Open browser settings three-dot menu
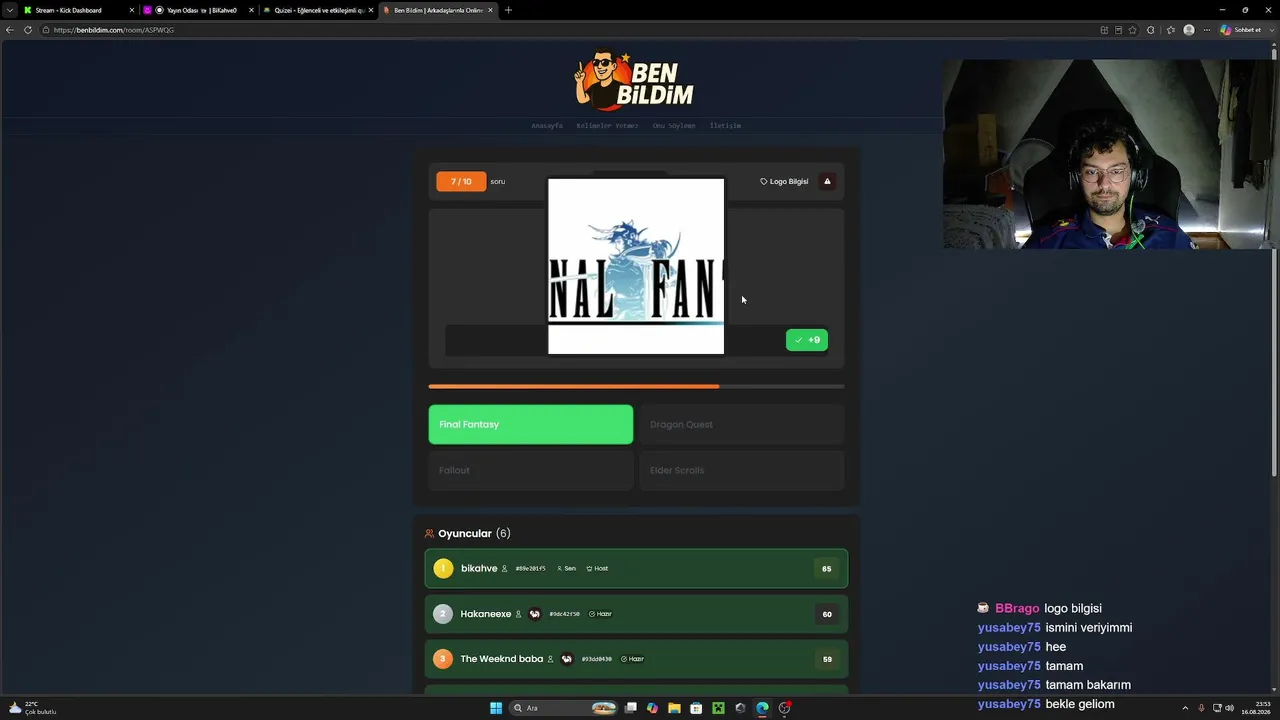The height and width of the screenshot is (720, 1280). point(1207,30)
